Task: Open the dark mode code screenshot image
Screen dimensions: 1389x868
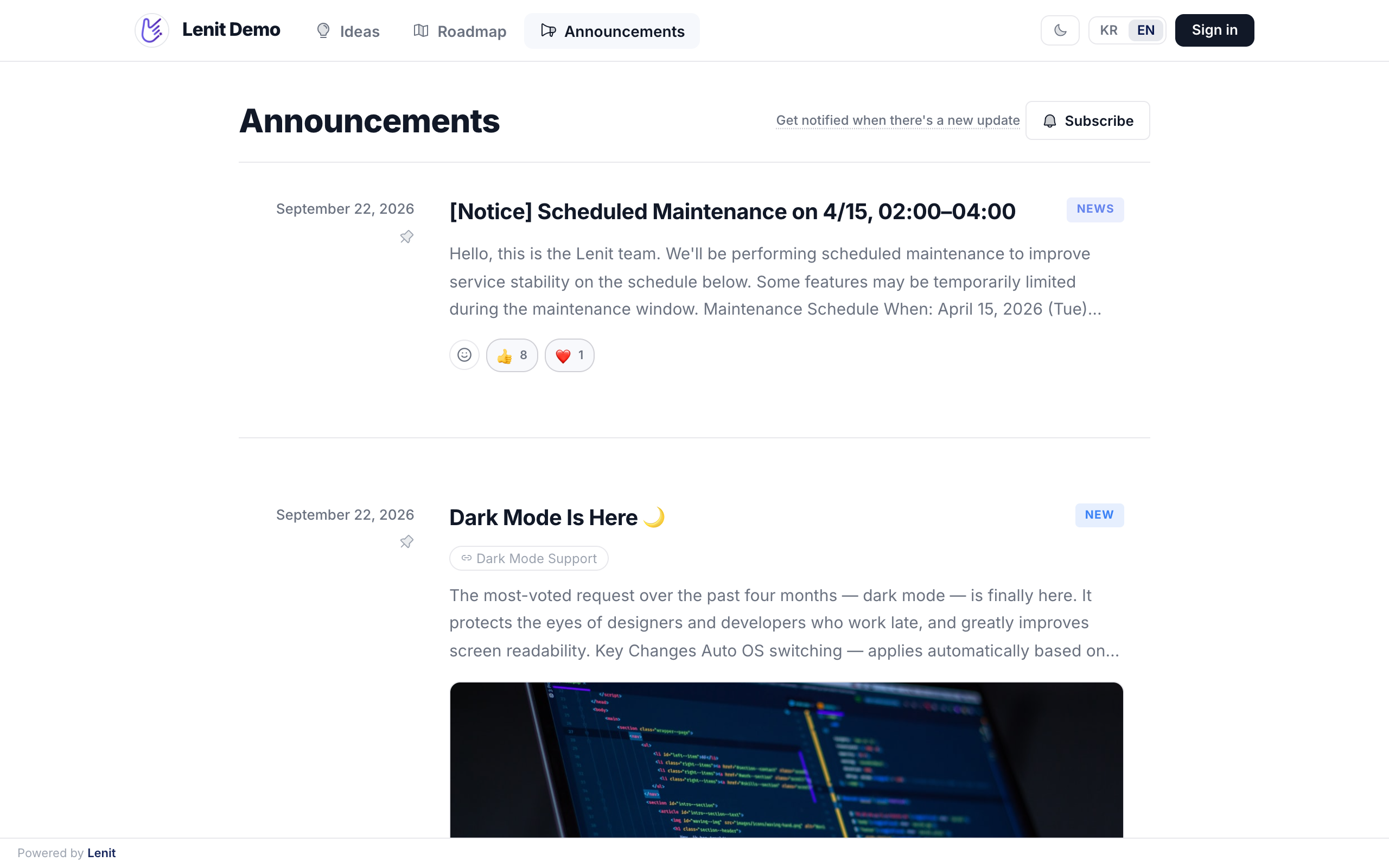Action: click(x=786, y=760)
